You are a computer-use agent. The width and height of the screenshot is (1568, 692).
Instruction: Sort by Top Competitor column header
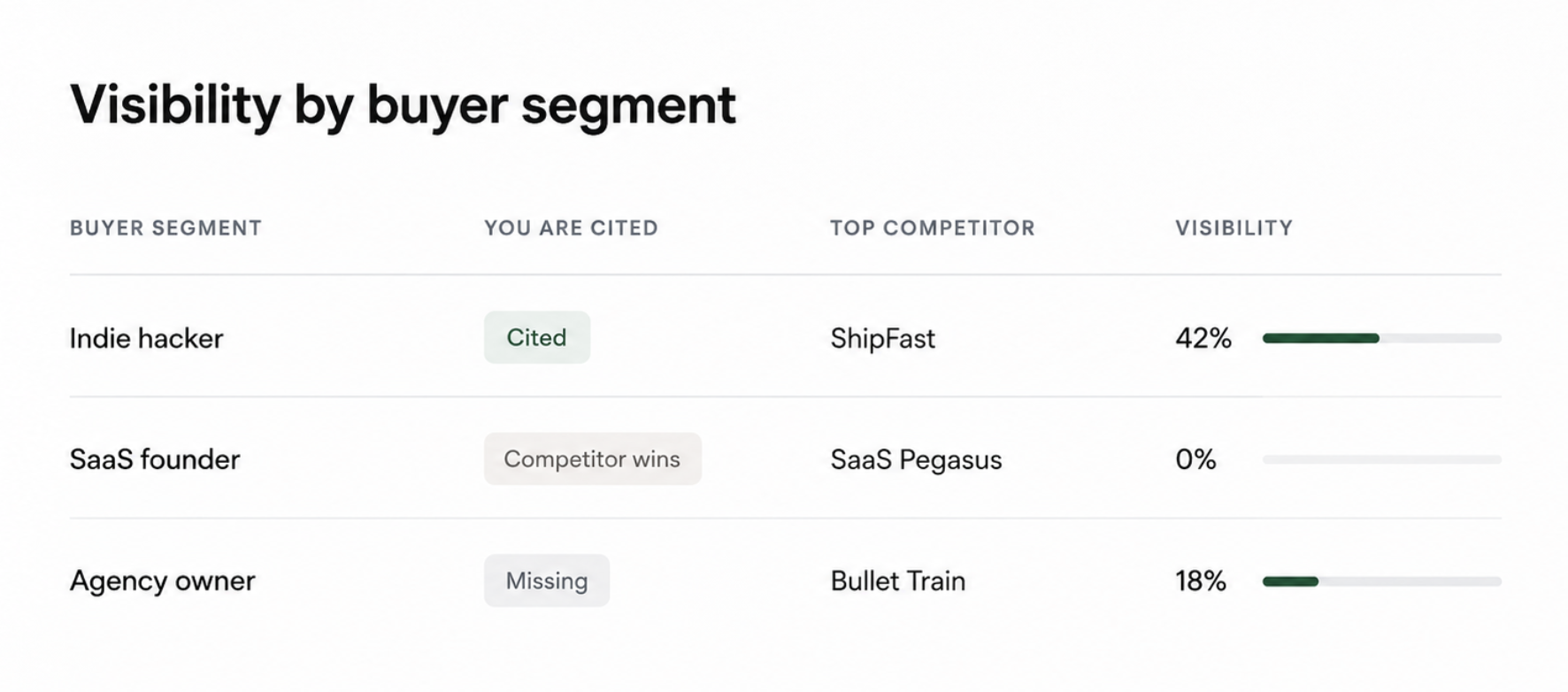pyautogui.click(x=933, y=228)
